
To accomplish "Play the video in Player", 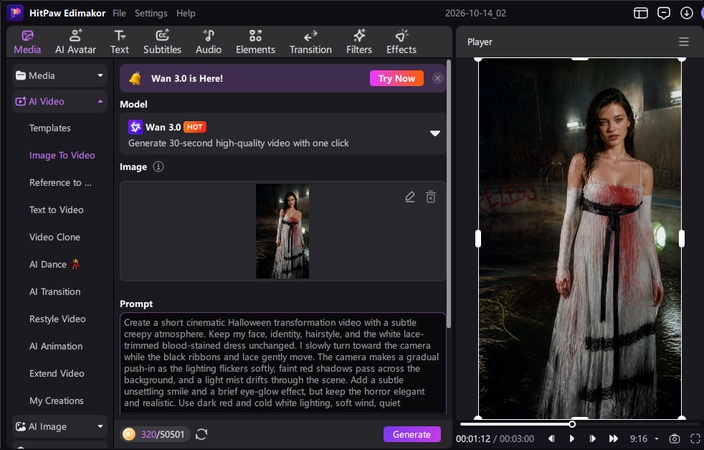I will 572,438.
